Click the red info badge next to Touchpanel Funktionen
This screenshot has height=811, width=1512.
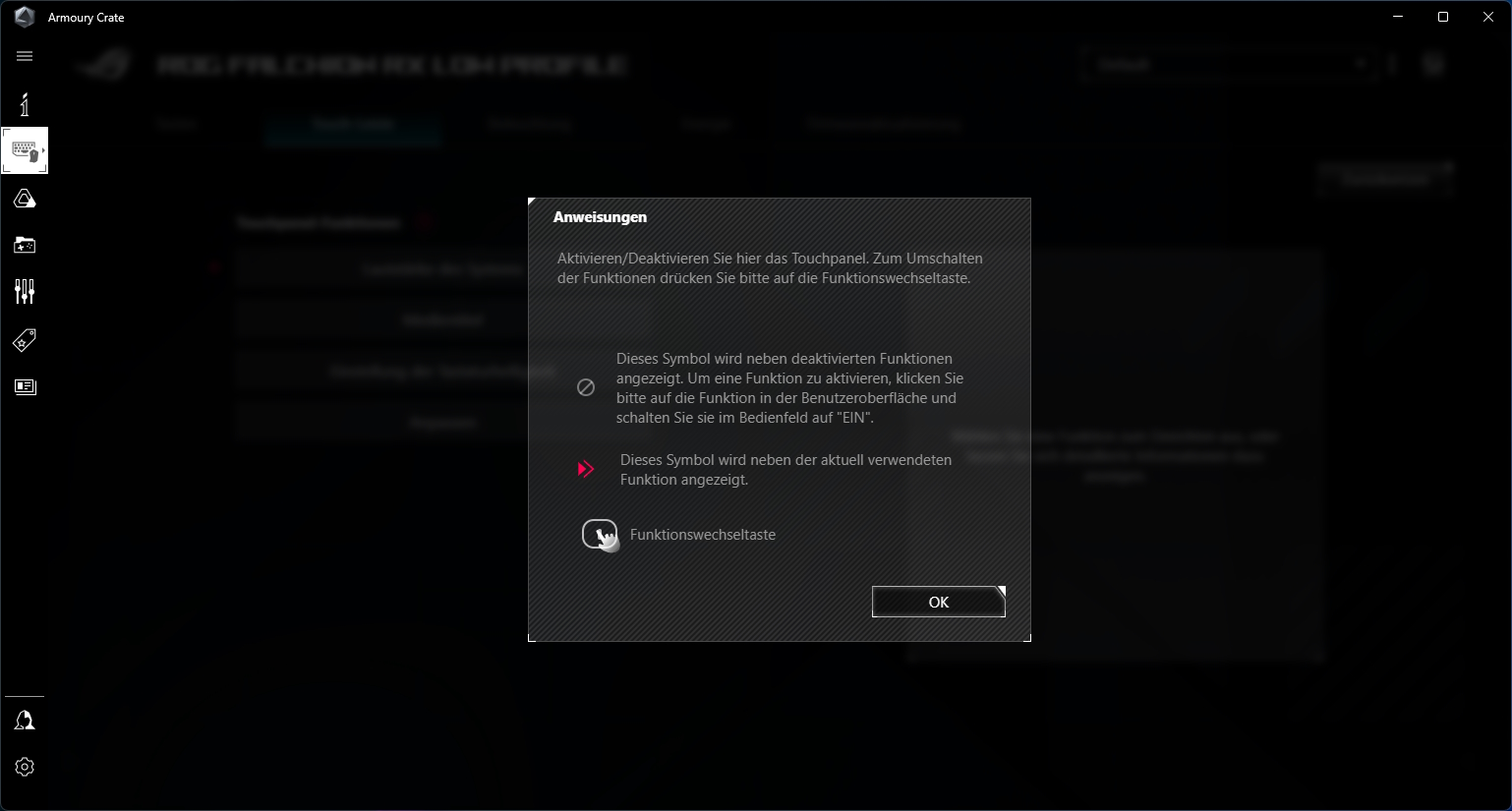[x=426, y=222]
